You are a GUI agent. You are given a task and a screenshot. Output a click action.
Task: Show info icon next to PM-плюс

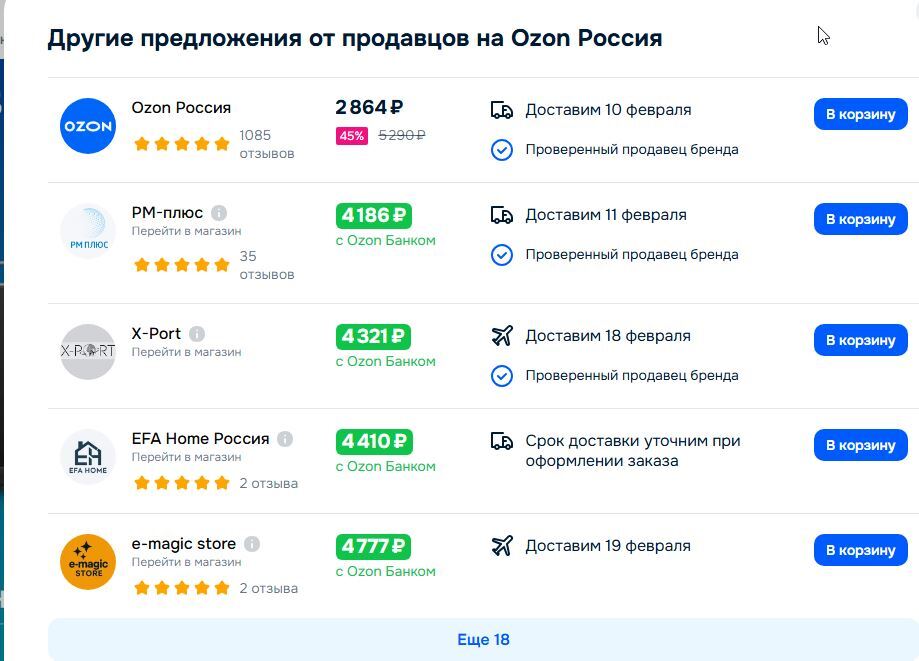tap(219, 213)
